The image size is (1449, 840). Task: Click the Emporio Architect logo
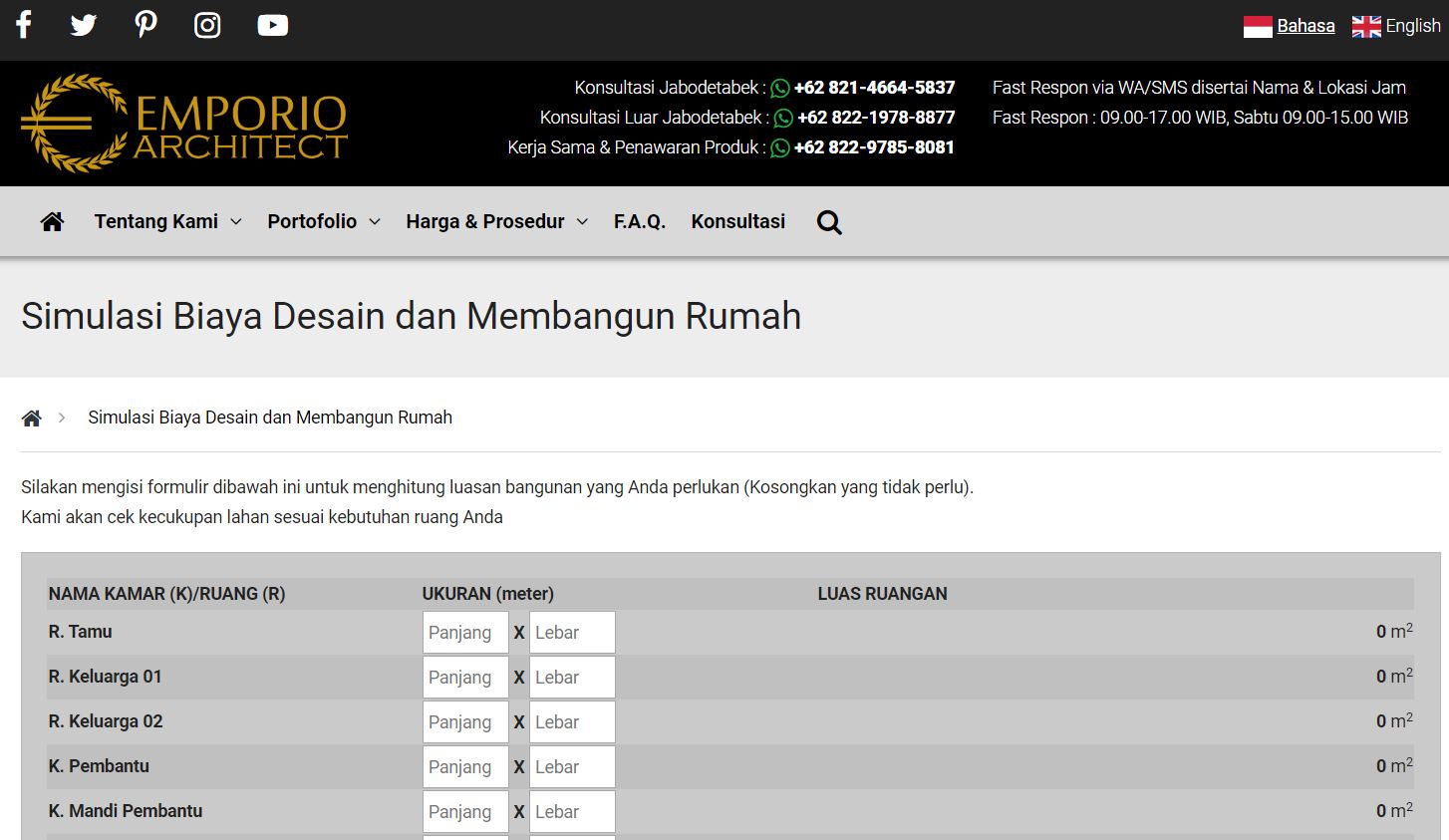coord(184,123)
